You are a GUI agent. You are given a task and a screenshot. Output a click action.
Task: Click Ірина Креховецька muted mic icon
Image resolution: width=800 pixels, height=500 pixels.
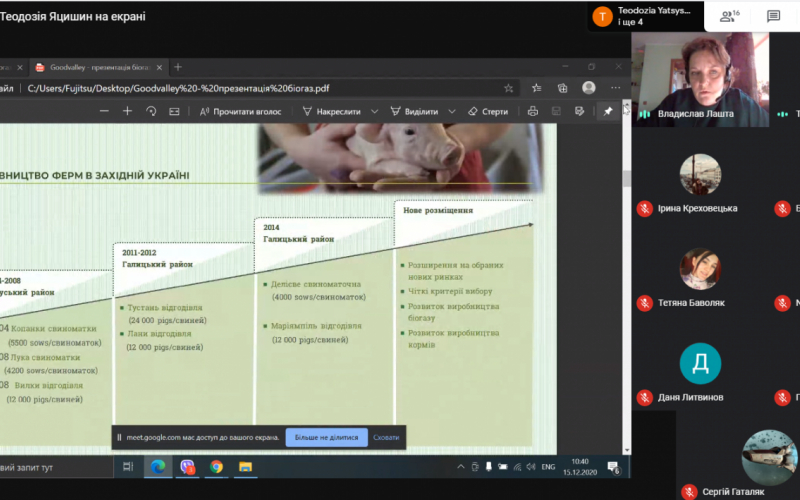[645, 208]
